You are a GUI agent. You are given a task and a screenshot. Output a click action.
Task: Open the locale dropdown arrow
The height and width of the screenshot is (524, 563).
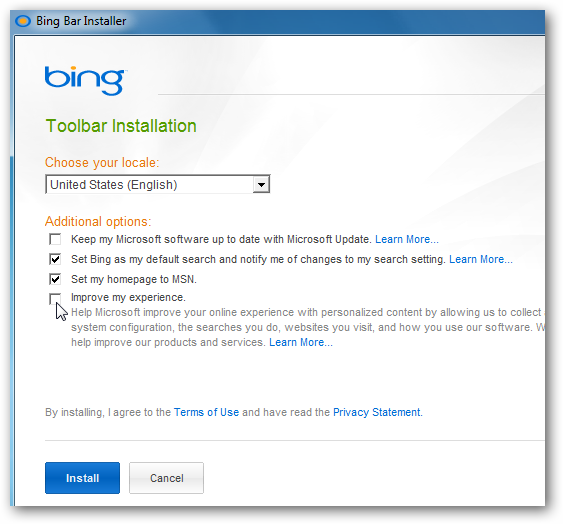pos(261,185)
